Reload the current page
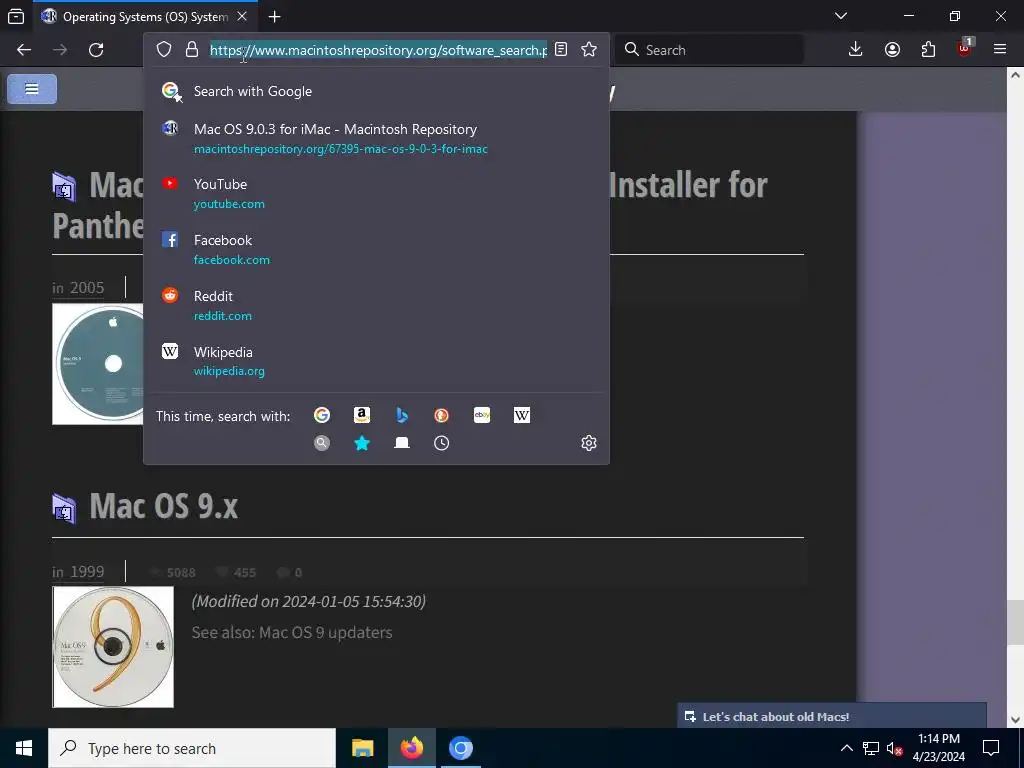The height and width of the screenshot is (768, 1024). tap(96, 50)
